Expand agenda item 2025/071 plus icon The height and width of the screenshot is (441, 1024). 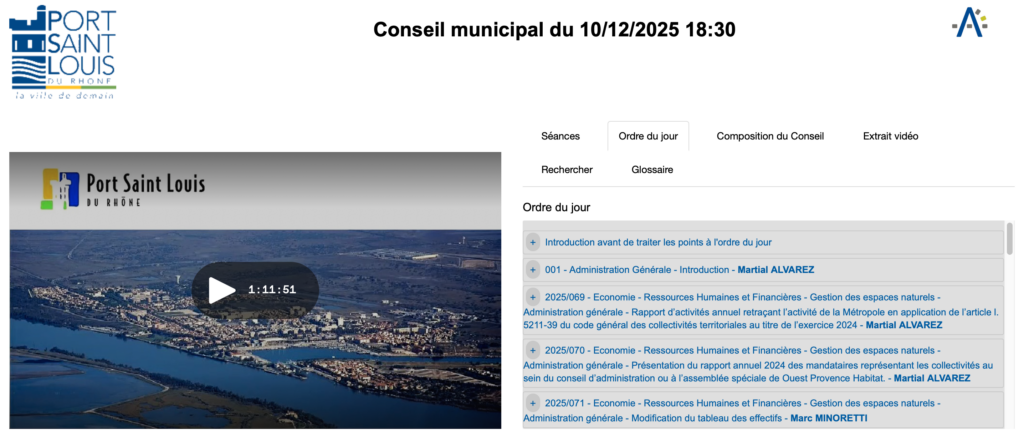(533, 403)
